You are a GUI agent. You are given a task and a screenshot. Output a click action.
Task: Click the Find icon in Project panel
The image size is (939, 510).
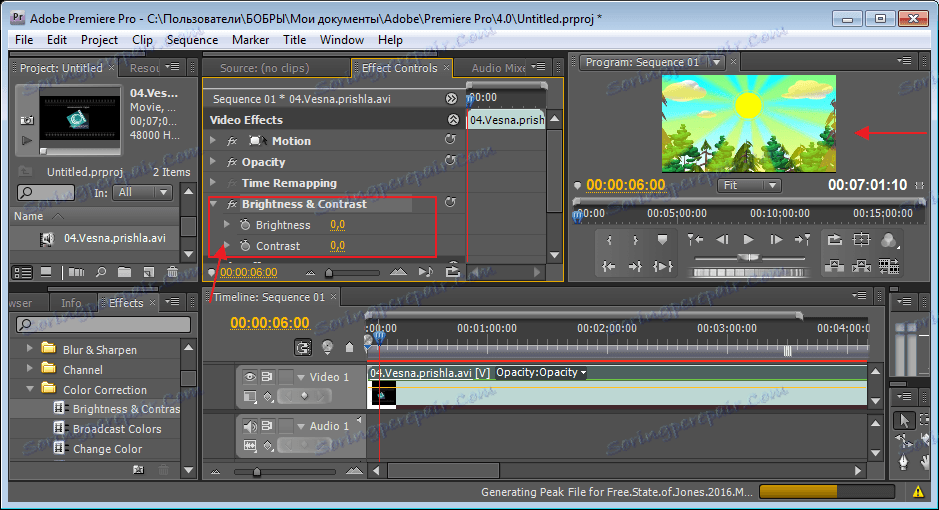(x=101, y=272)
